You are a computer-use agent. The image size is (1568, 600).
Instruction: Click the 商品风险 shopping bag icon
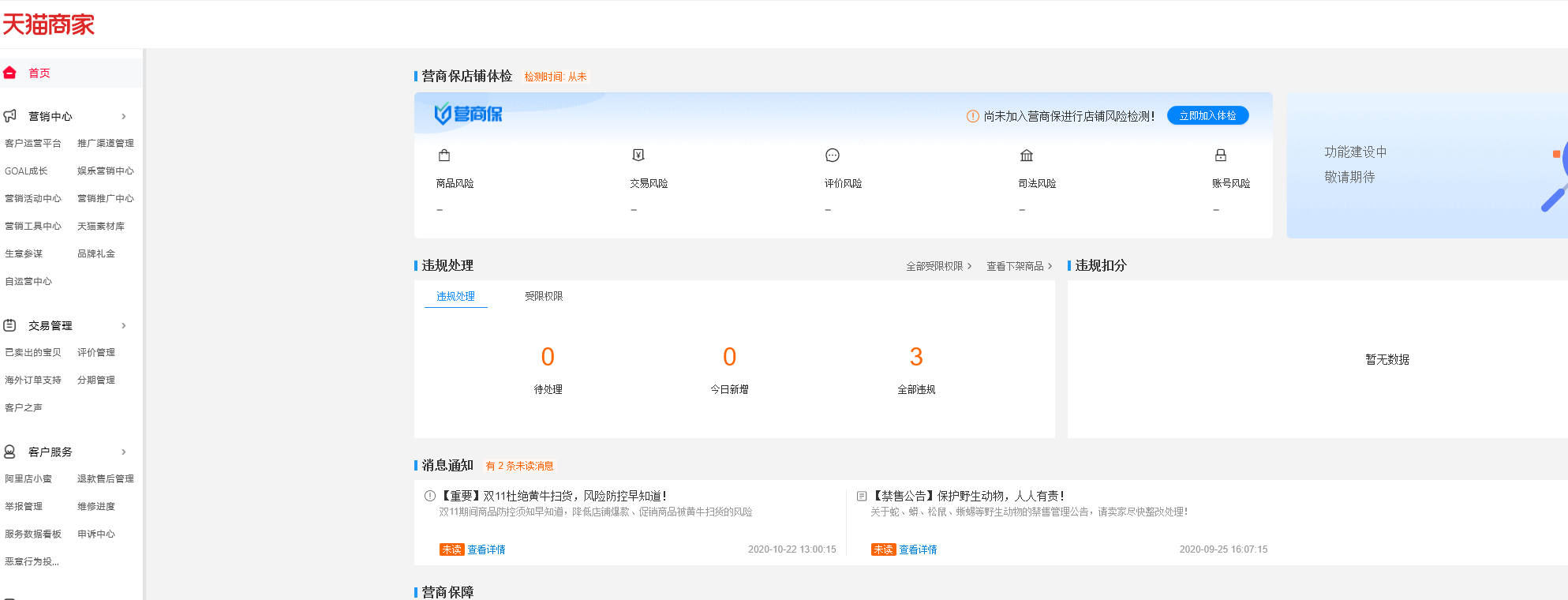(444, 155)
